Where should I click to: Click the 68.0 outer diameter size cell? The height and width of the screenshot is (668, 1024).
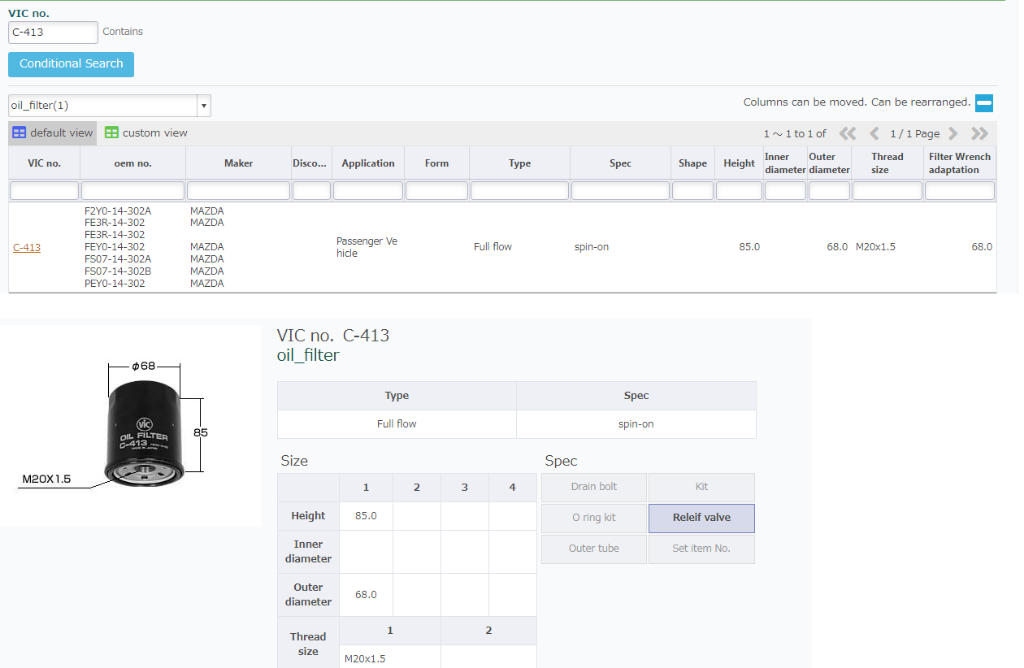point(366,594)
